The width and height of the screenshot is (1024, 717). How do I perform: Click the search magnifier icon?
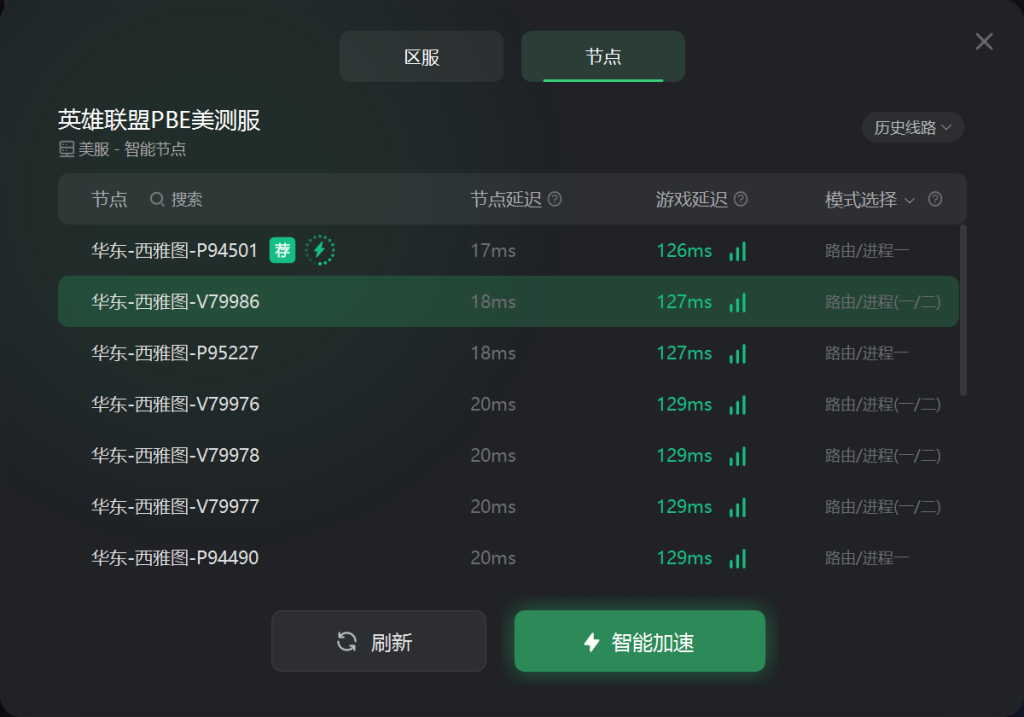157,199
